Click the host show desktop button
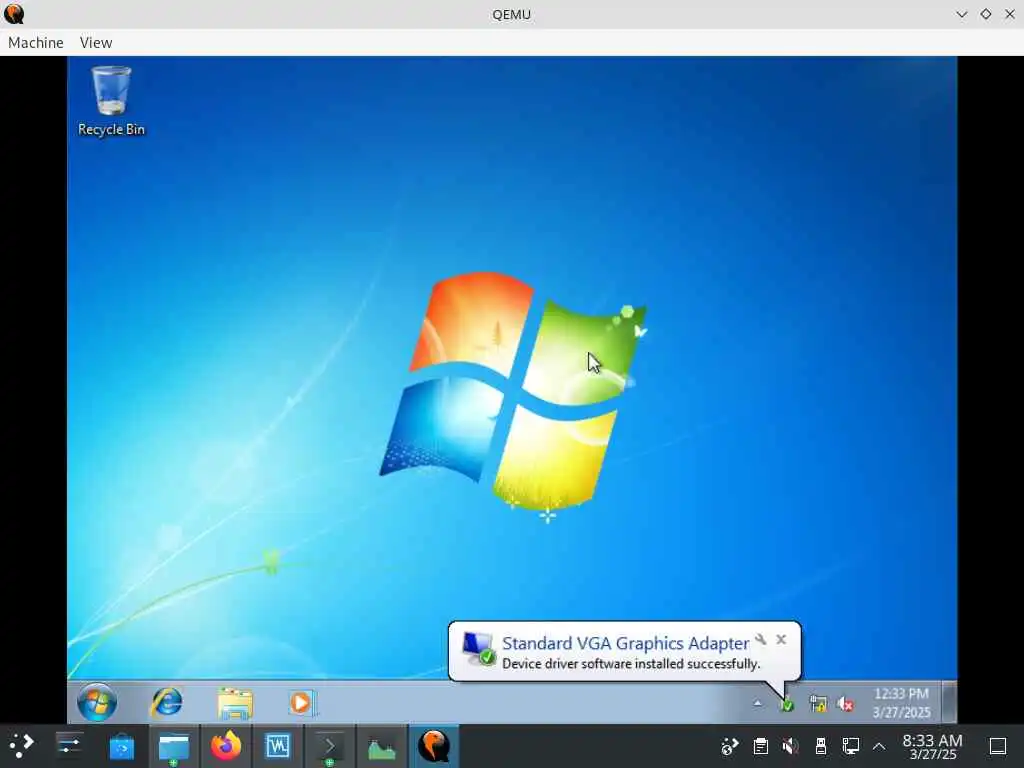 (998, 746)
